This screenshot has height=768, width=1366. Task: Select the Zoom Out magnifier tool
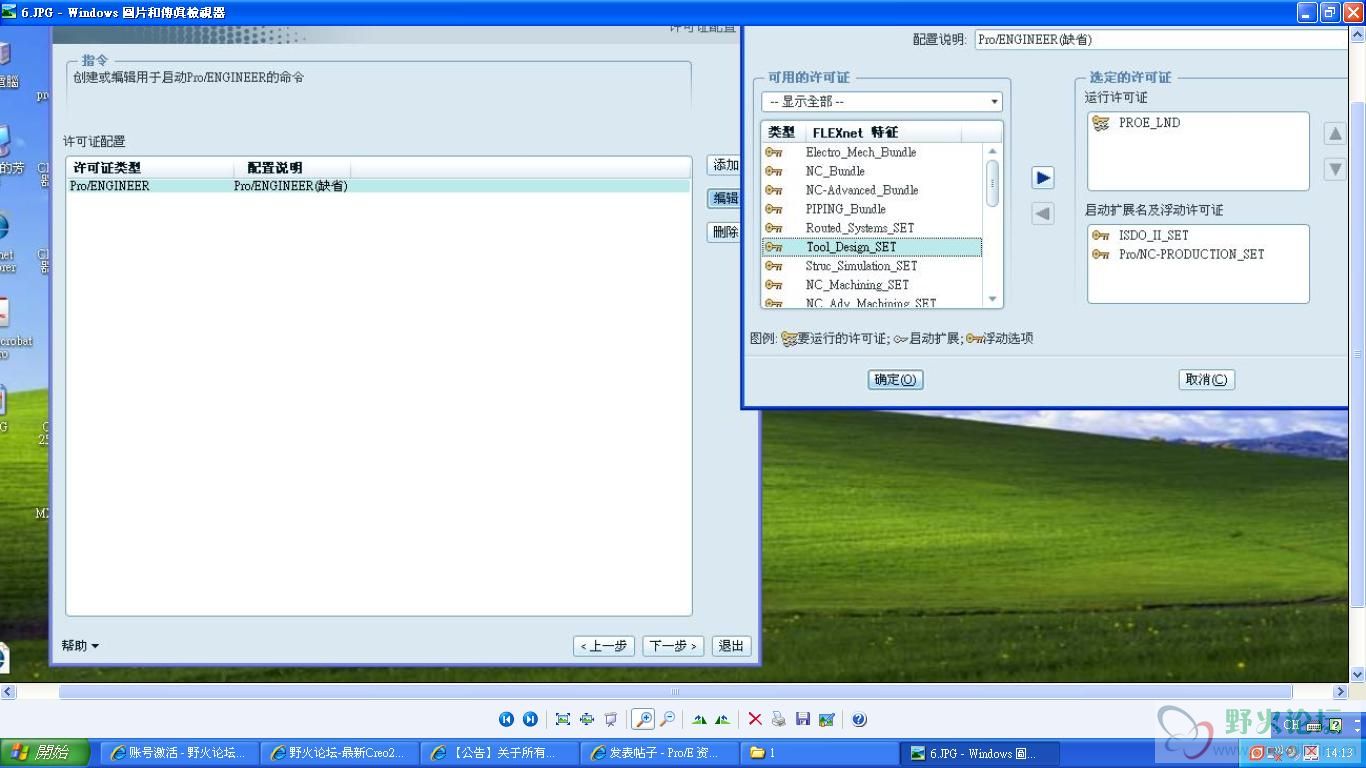[x=667, y=719]
